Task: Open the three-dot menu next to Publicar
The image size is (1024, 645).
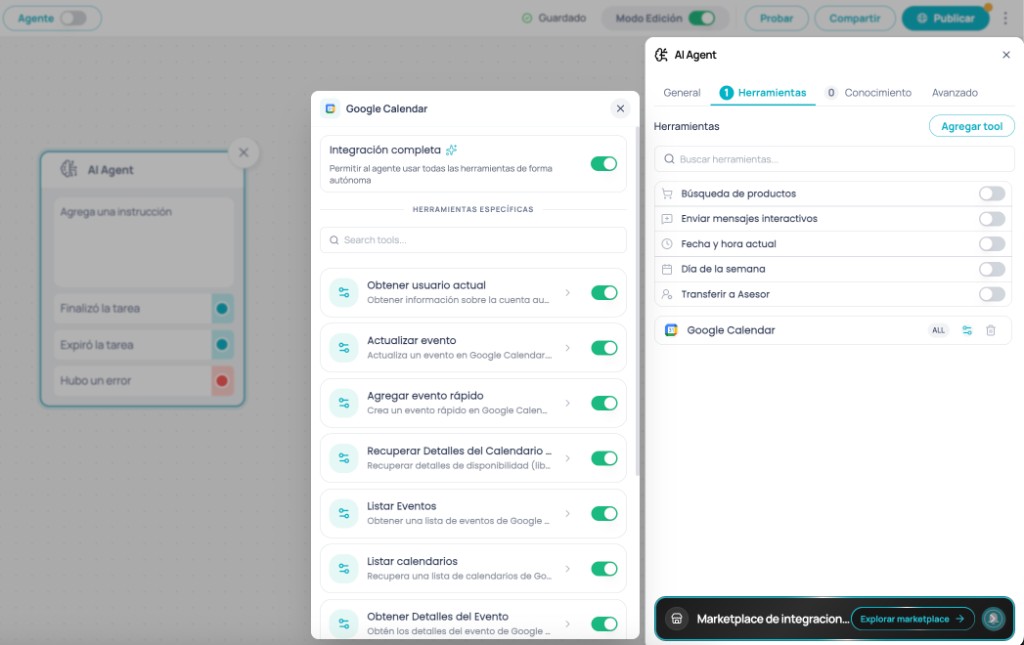Action: tap(1006, 18)
